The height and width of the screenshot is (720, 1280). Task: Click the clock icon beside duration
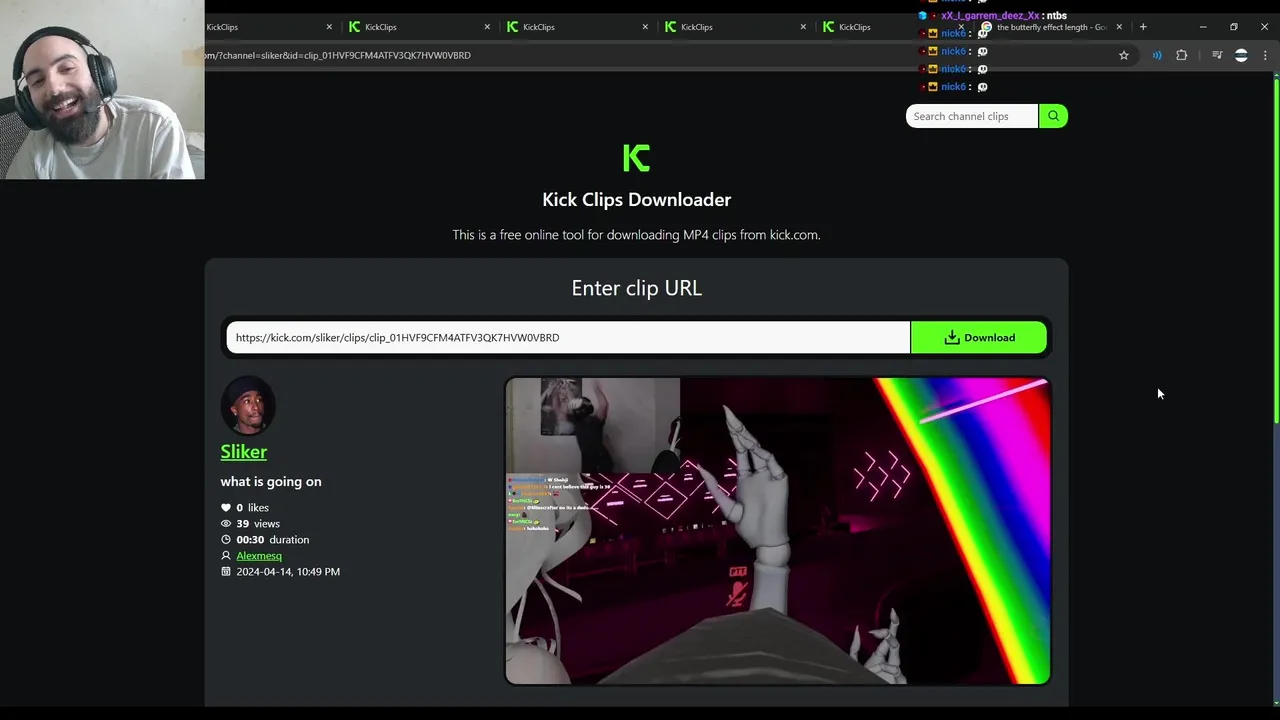226,540
